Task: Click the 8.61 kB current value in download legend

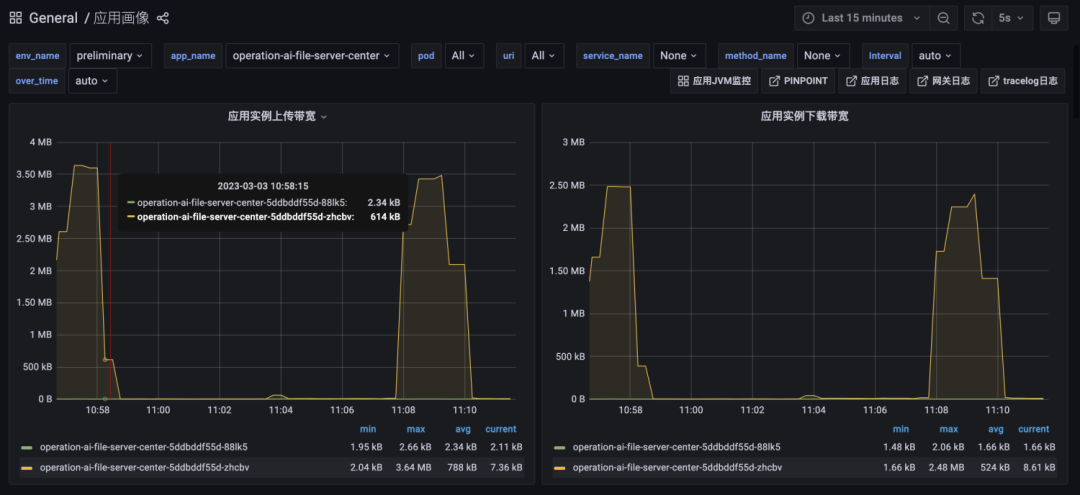Action: pos(1038,467)
